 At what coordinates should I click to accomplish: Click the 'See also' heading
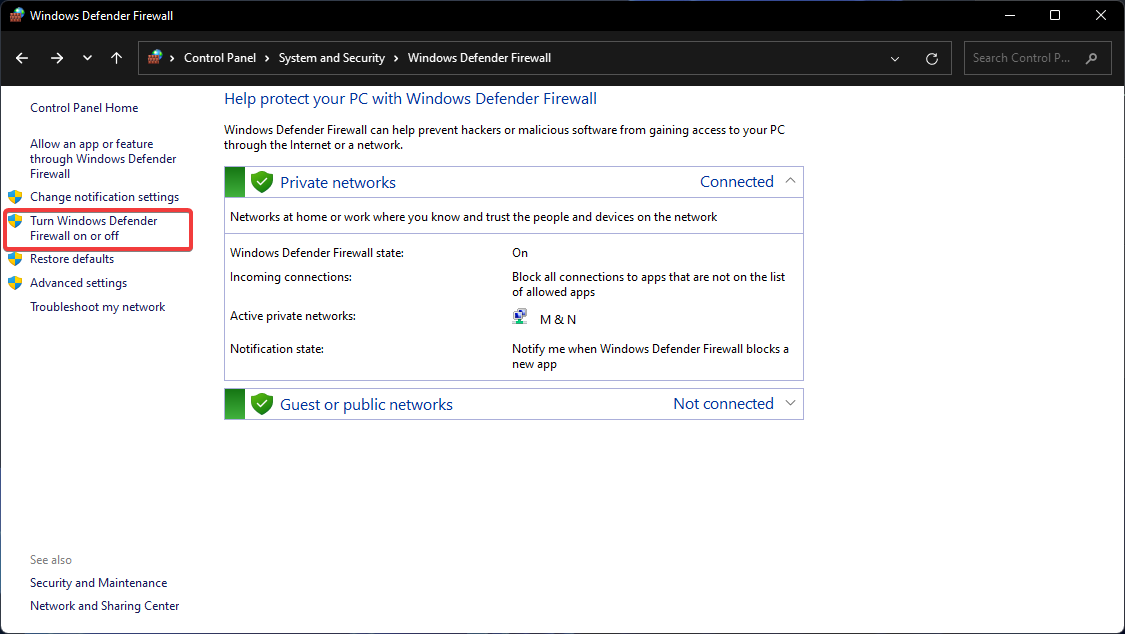click(51, 560)
